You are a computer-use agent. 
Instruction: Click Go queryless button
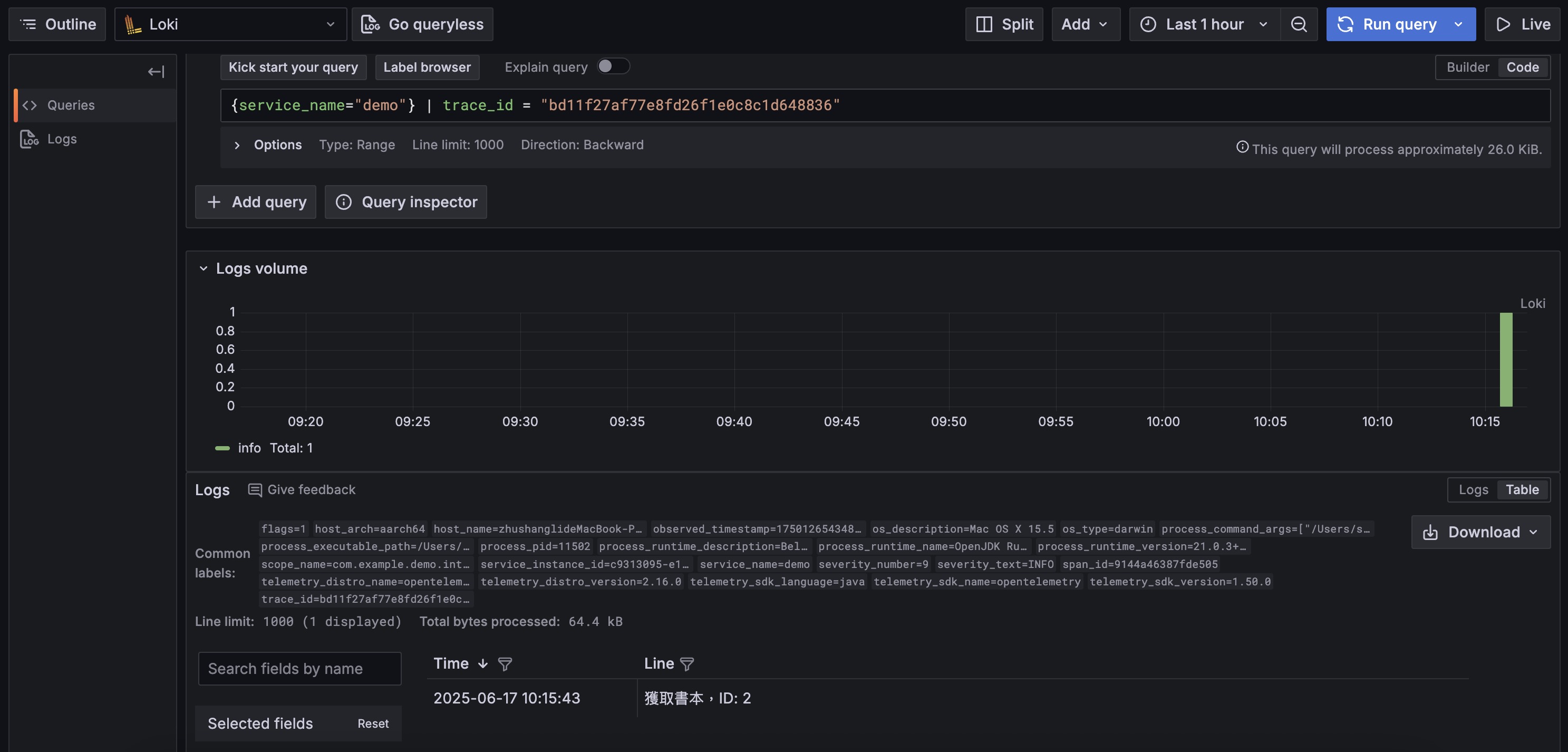pyautogui.click(x=422, y=24)
